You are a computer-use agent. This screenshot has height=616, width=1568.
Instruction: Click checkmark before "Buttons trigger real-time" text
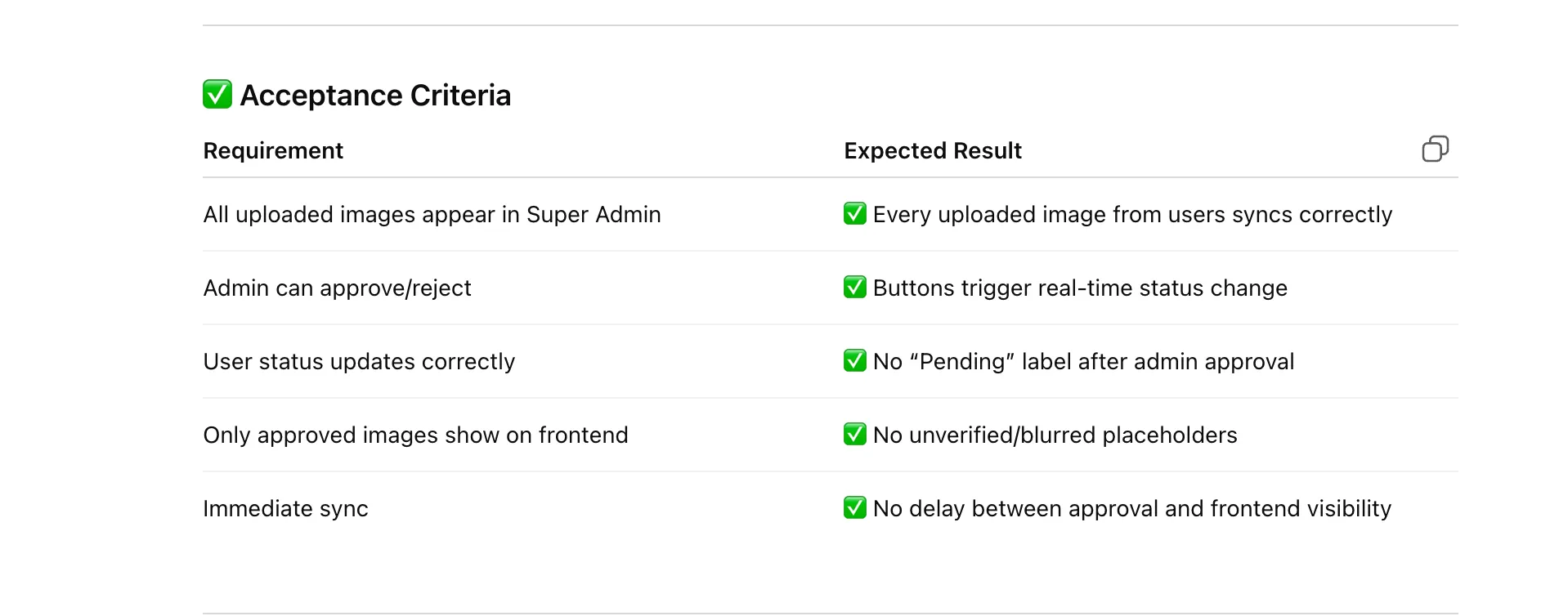[854, 288]
